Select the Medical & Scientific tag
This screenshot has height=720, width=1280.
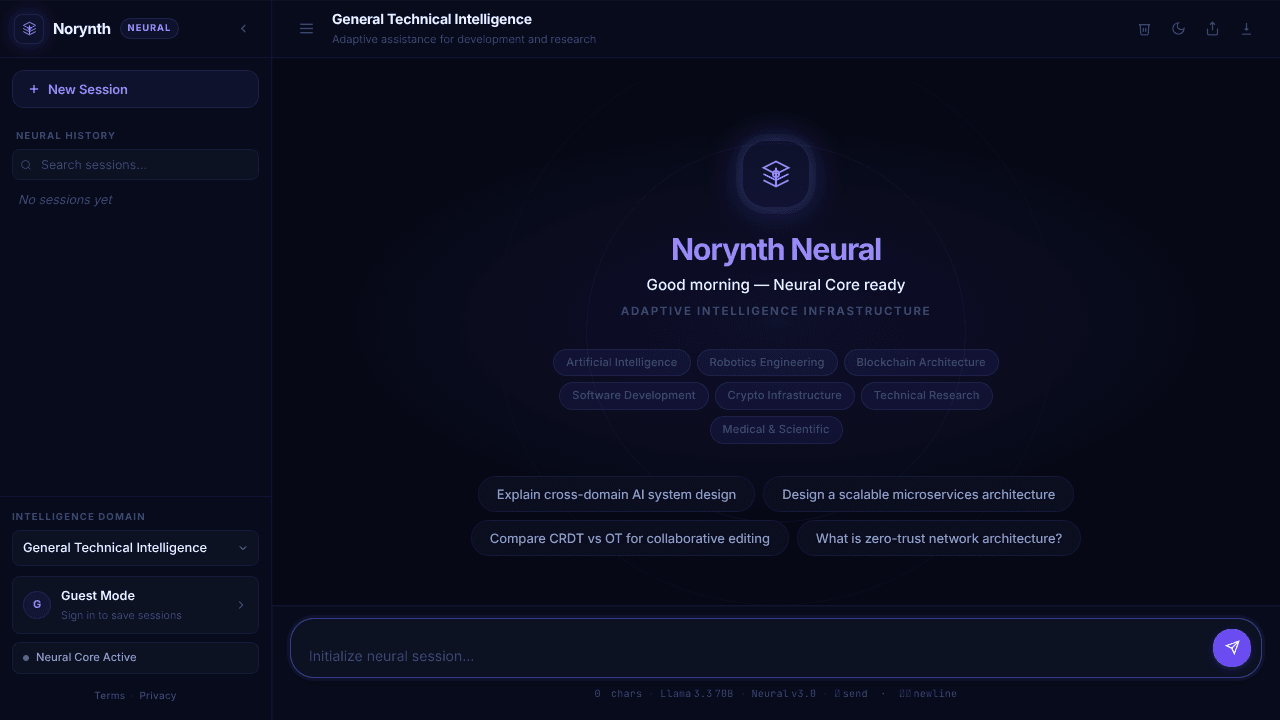point(776,429)
